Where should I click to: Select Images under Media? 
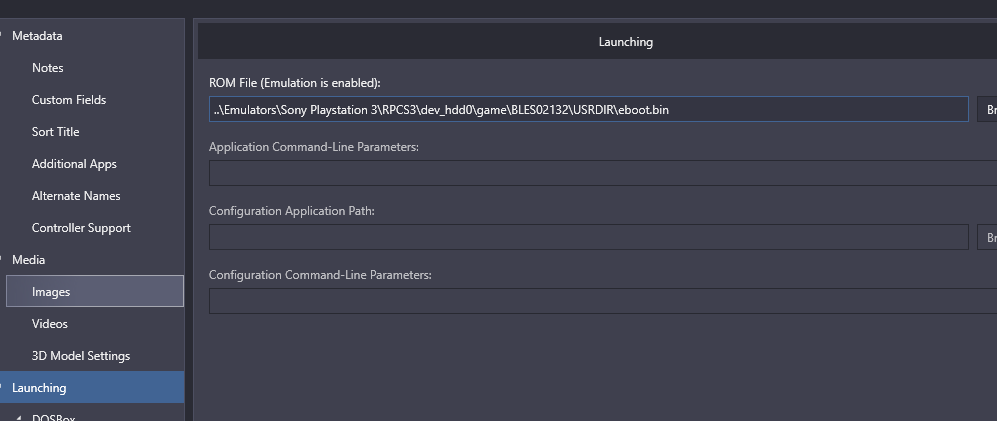(95, 291)
